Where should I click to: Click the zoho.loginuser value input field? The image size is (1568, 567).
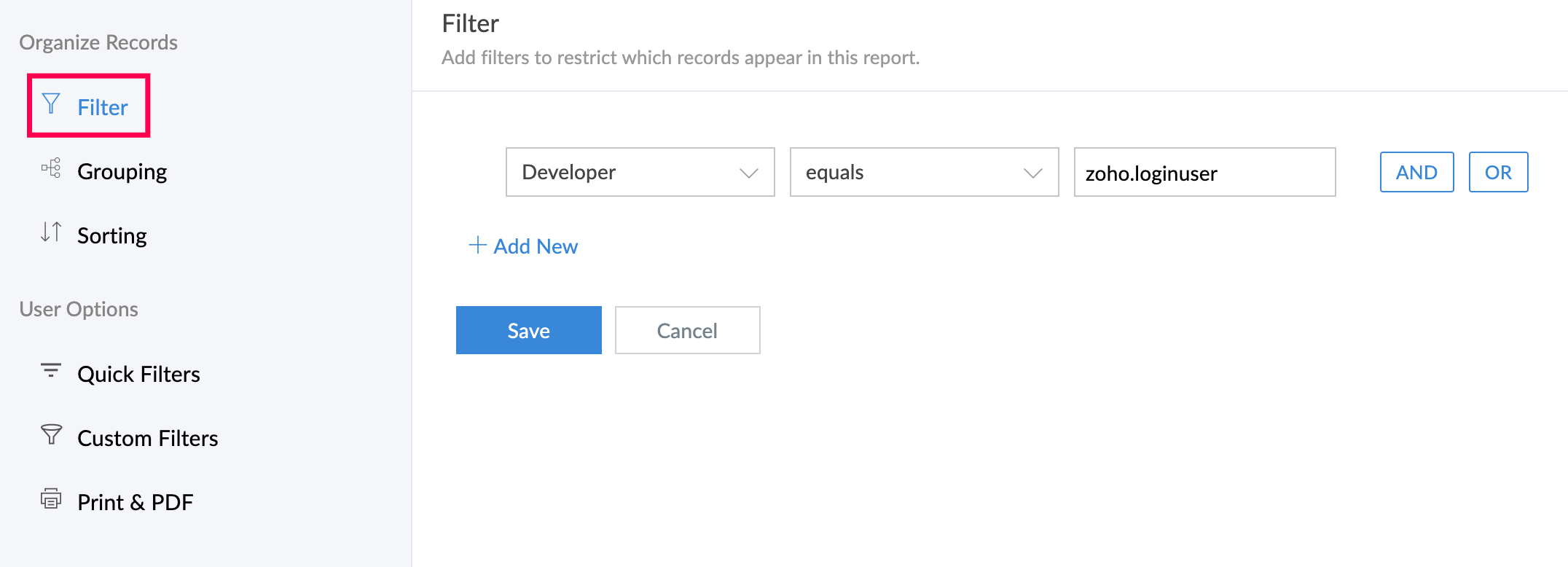coord(1204,173)
